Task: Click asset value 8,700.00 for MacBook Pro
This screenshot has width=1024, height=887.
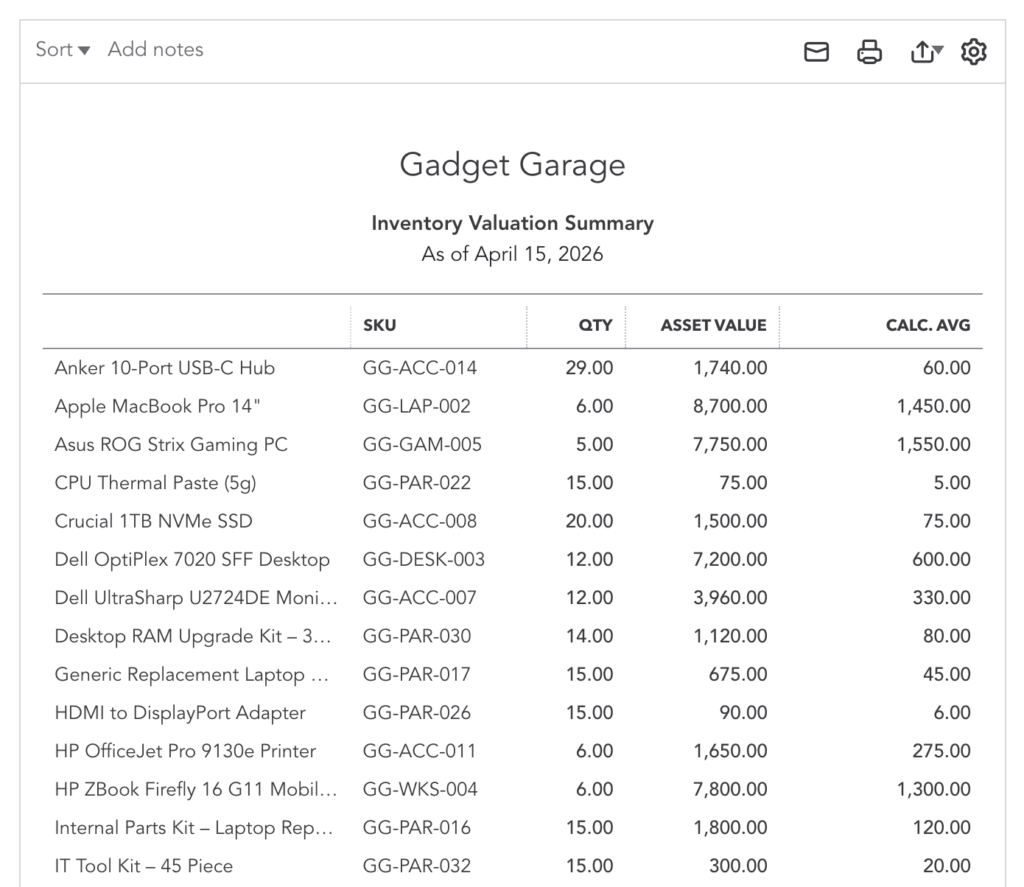Action: (730, 406)
